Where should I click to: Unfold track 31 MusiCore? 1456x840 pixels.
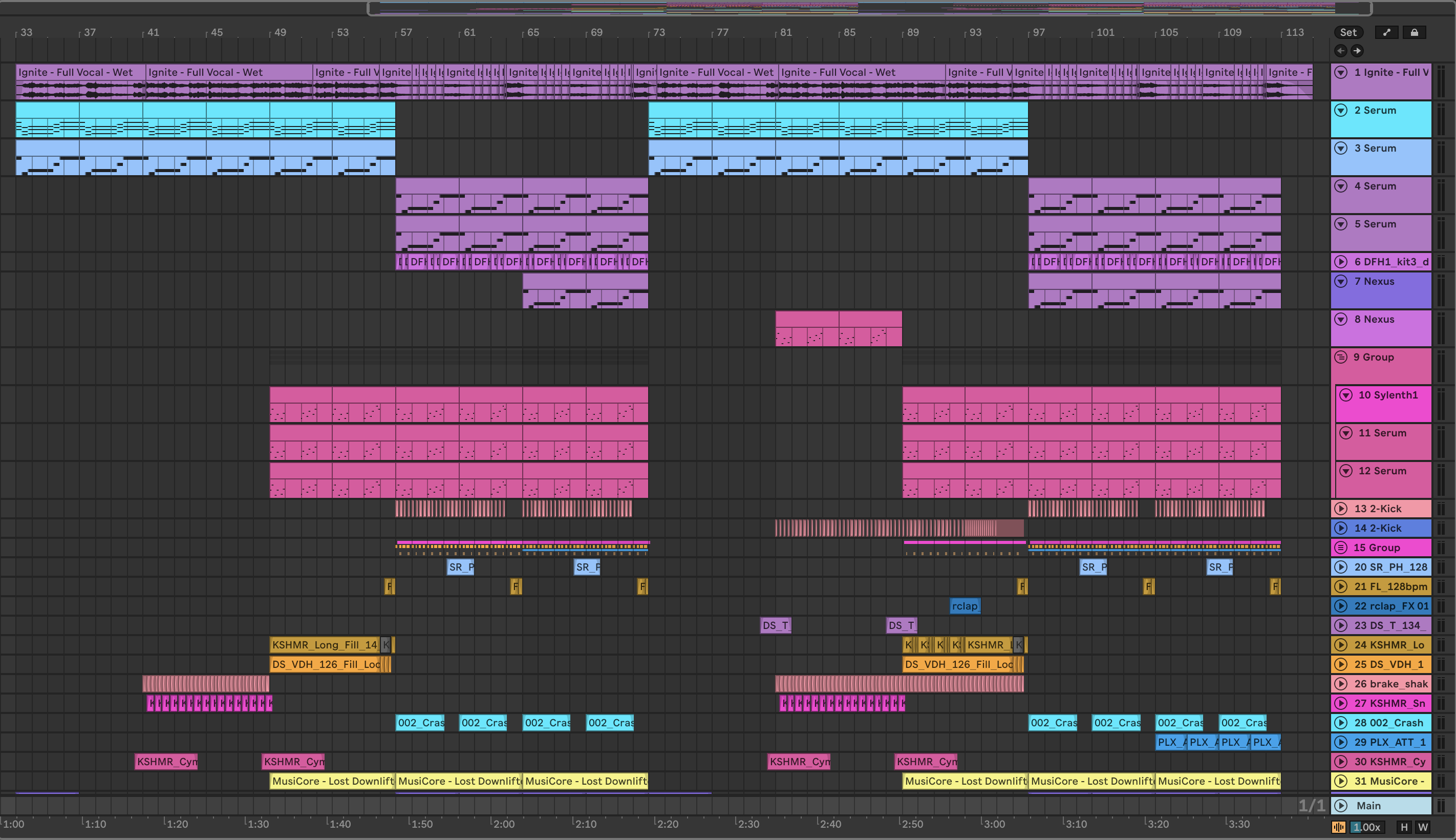[1341, 781]
